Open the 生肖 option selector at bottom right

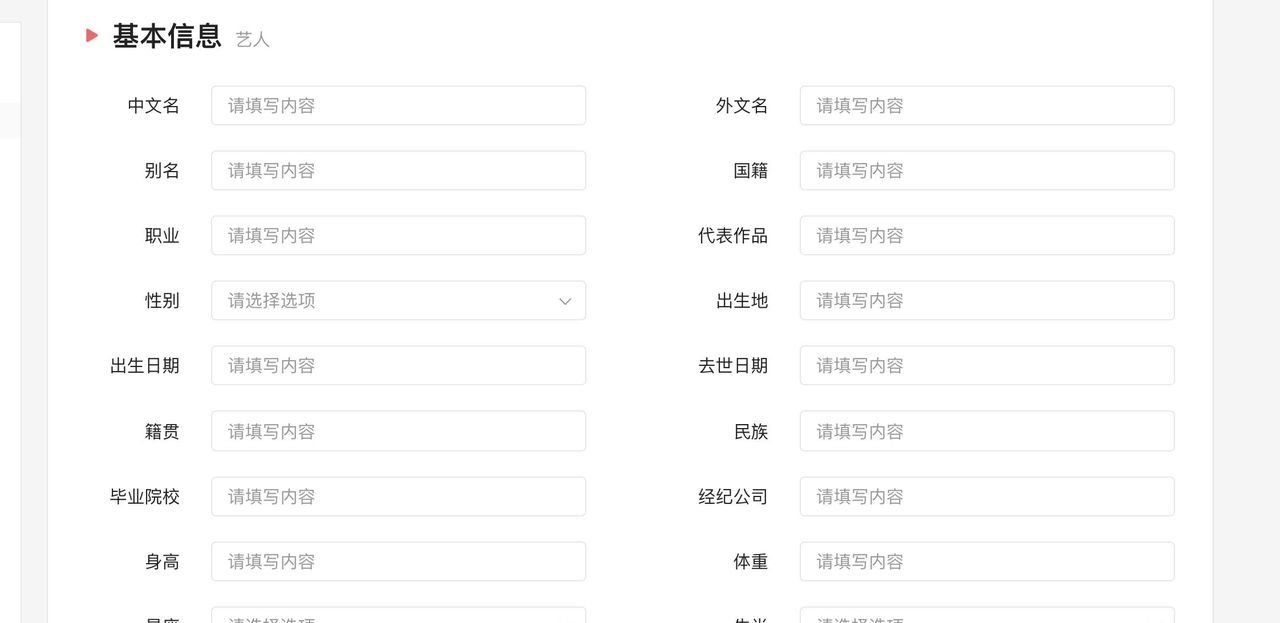click(x=987, y=618)
